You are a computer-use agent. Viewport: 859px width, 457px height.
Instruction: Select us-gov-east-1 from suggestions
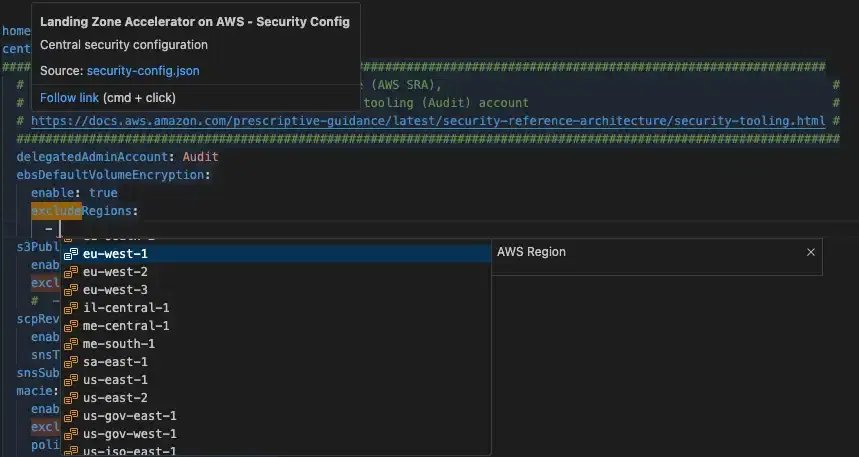(x=276, y=416)
